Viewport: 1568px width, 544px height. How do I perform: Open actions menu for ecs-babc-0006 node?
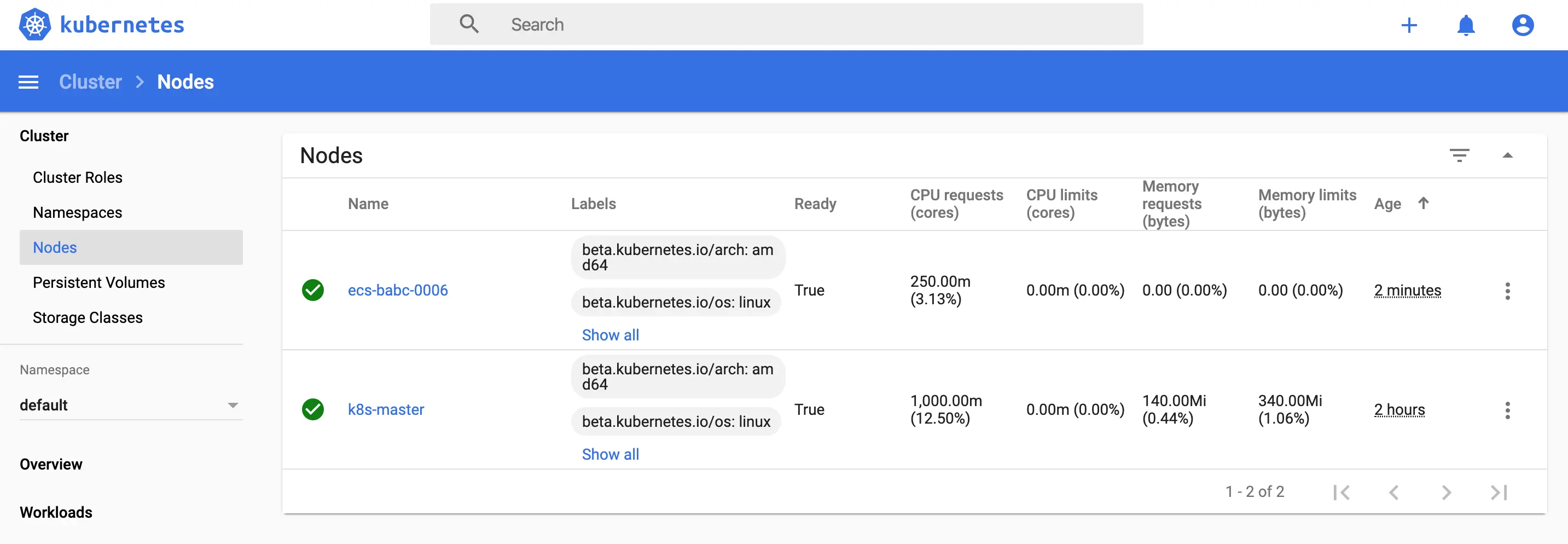[x=1507, y=291]
